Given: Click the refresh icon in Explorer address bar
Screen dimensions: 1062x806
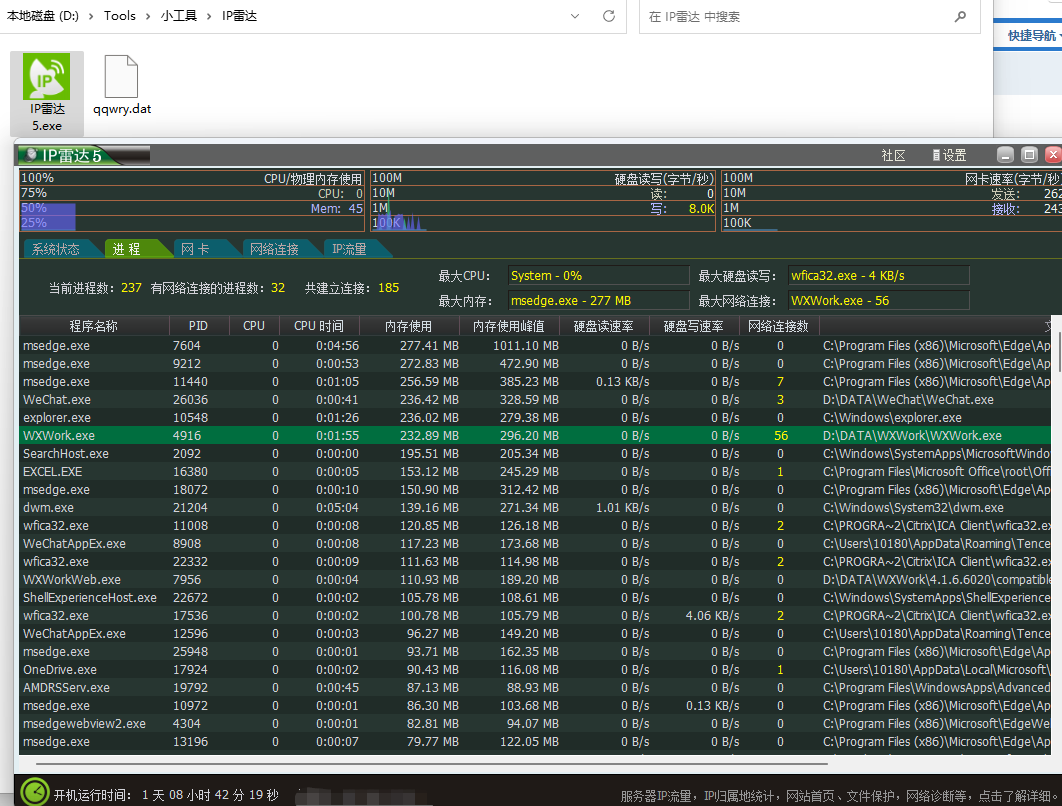Looking at the screenshot, I should (x=609, y=16).
